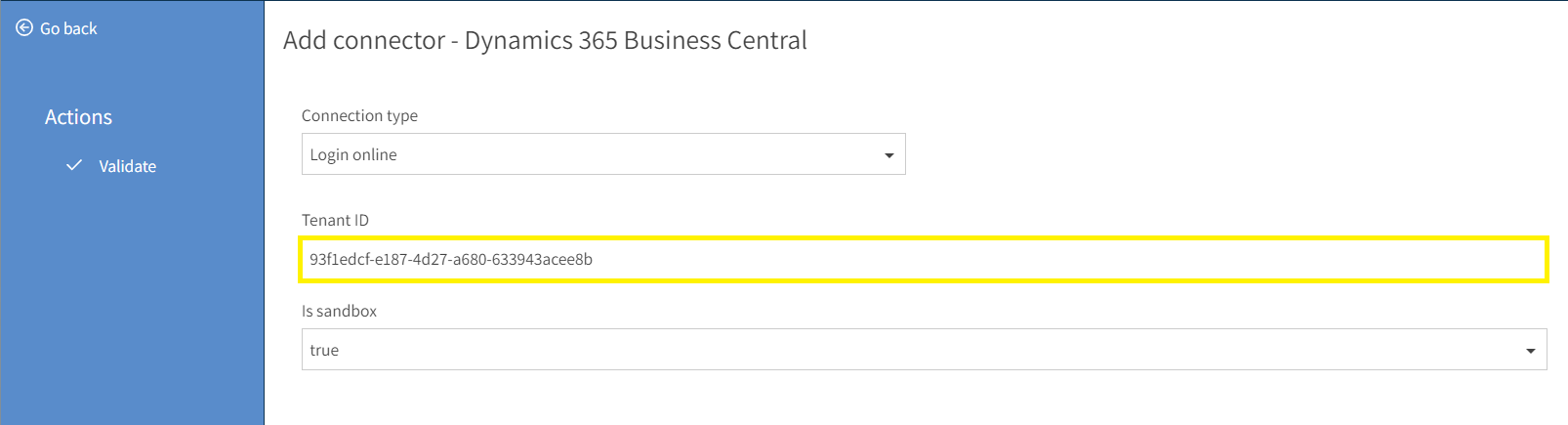Image resolution: width=1568 pixels, height=425 pixels.
Task: Click the Tenant ID label
Action: [335, 220]
